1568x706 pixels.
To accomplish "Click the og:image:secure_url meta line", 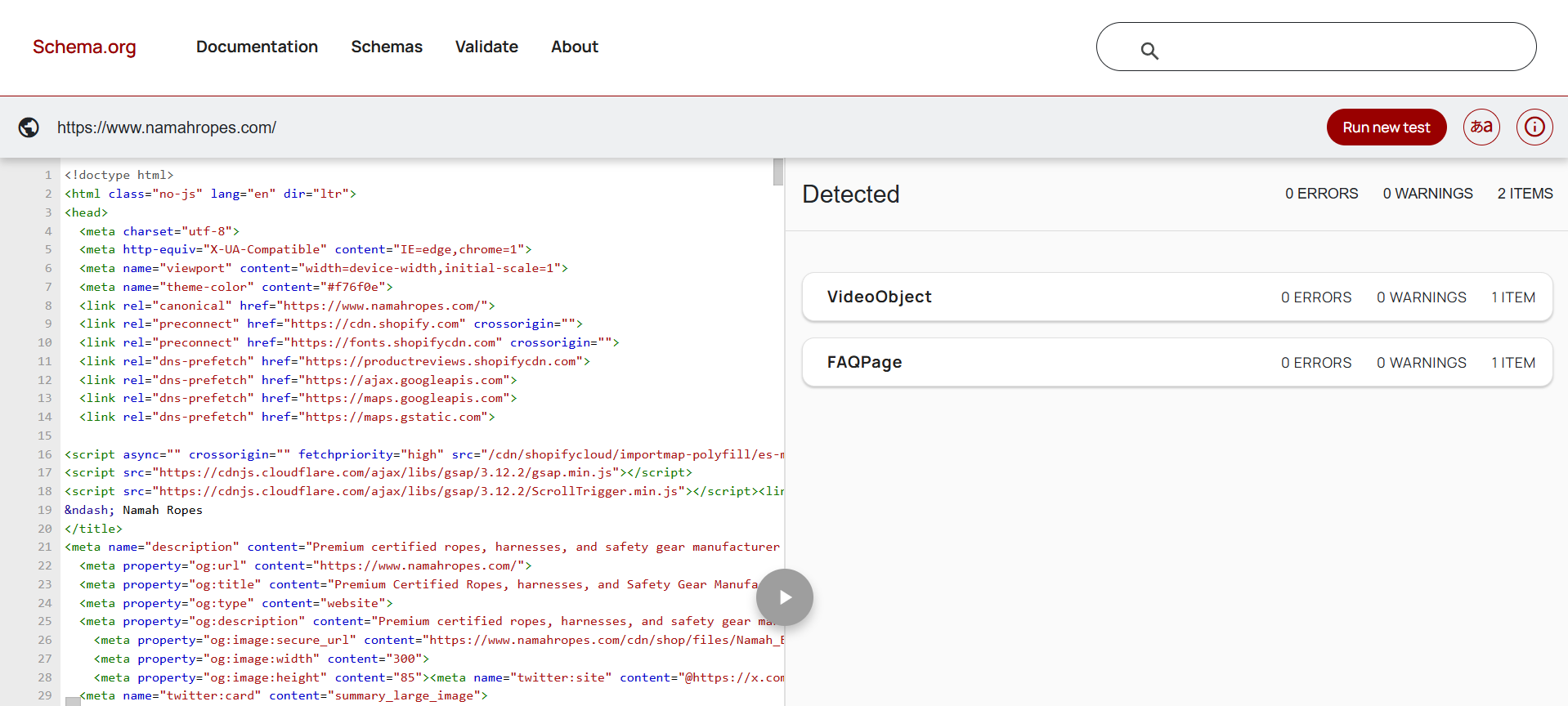I will (x=439, y=640).
